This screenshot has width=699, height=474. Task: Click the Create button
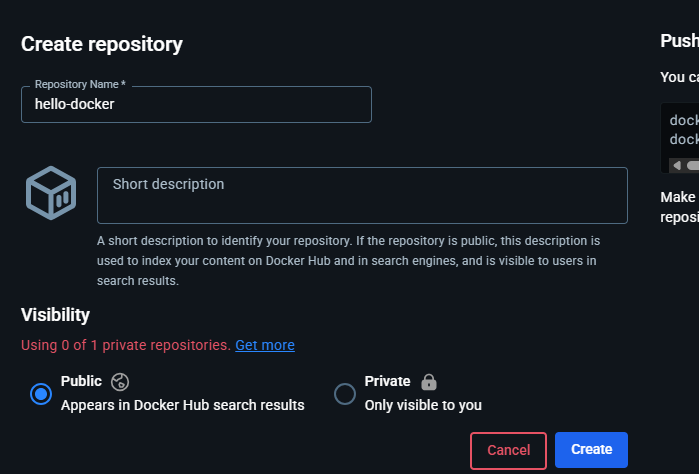tap(591, 449)
